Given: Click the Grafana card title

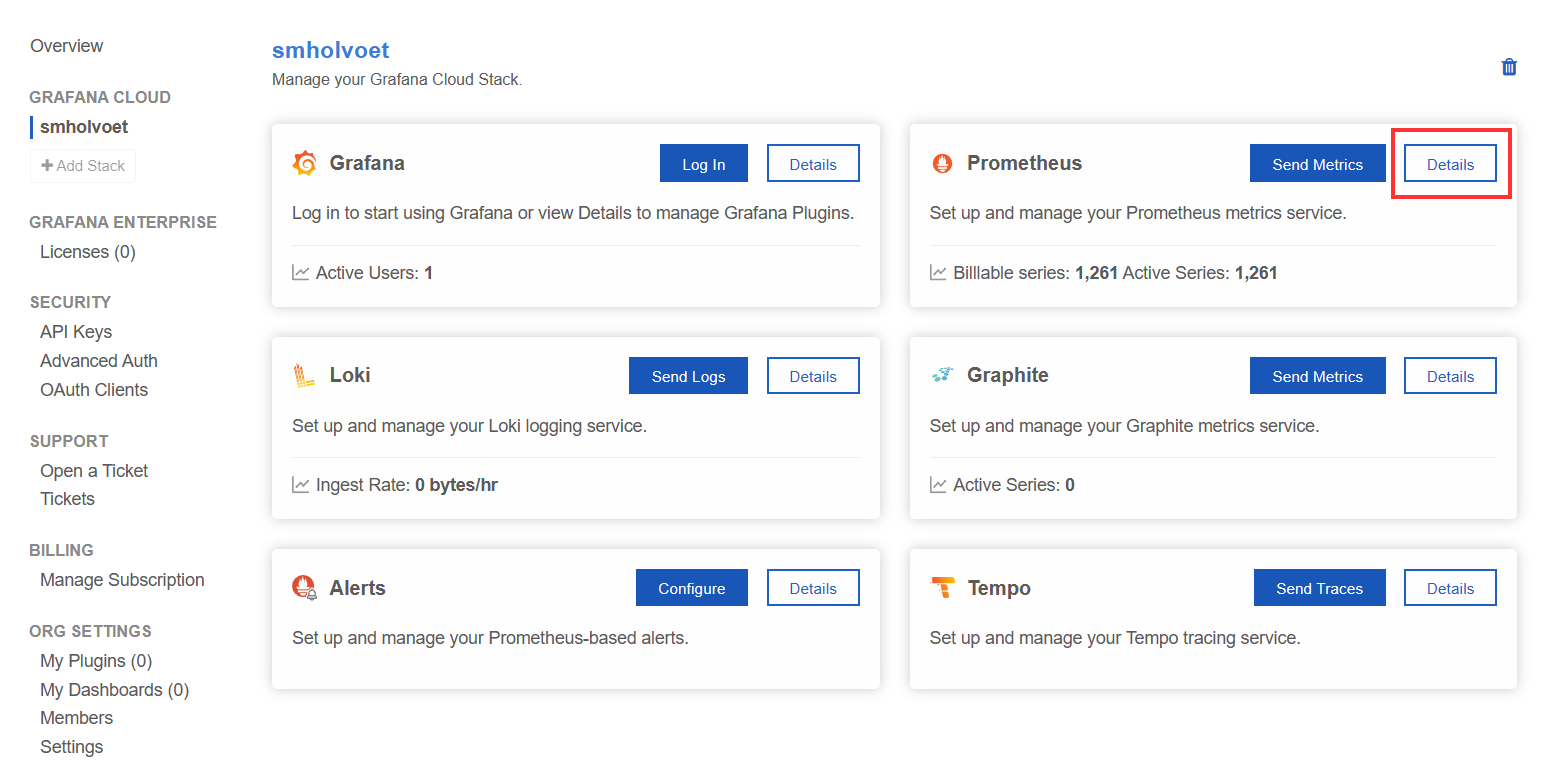Looking at the screenshot, I should coord(367,163).
